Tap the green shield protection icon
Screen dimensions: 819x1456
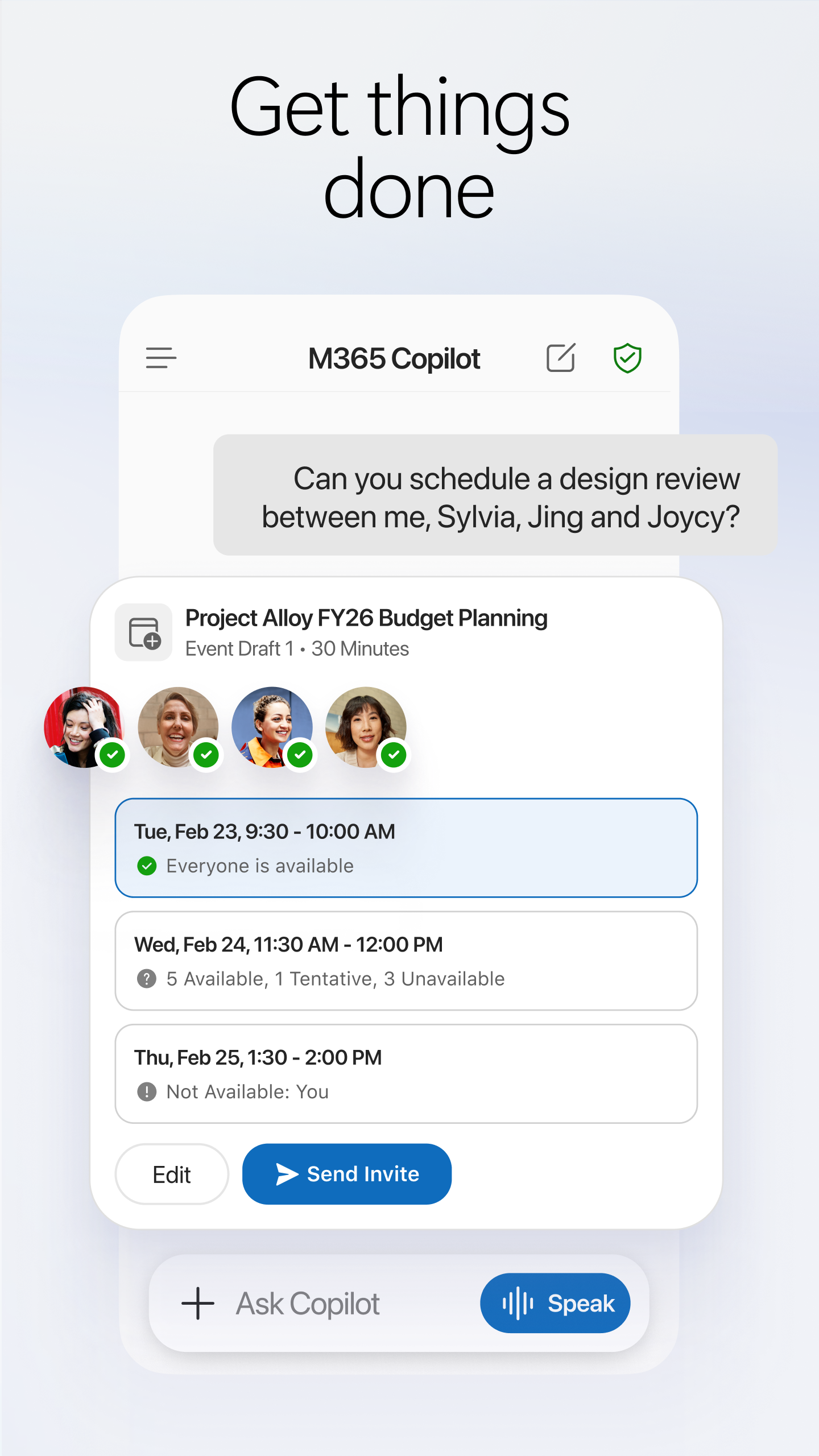627,358
